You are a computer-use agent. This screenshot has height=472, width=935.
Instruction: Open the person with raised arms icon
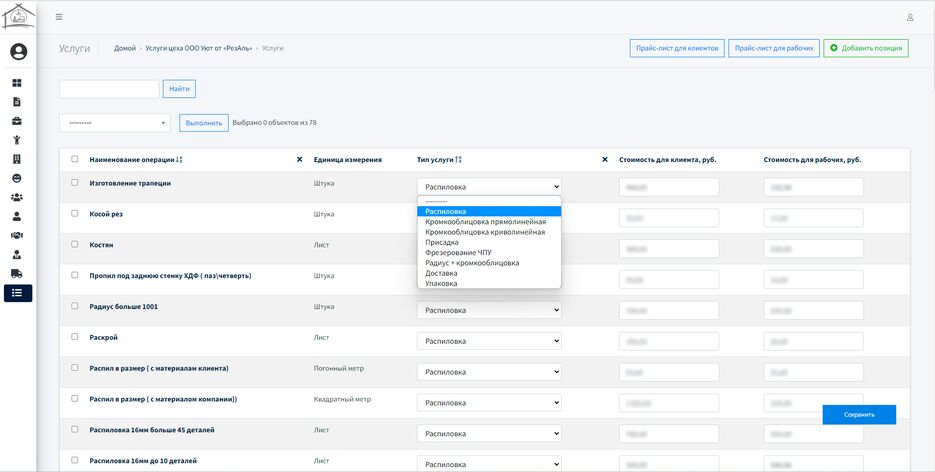(17, 140)
